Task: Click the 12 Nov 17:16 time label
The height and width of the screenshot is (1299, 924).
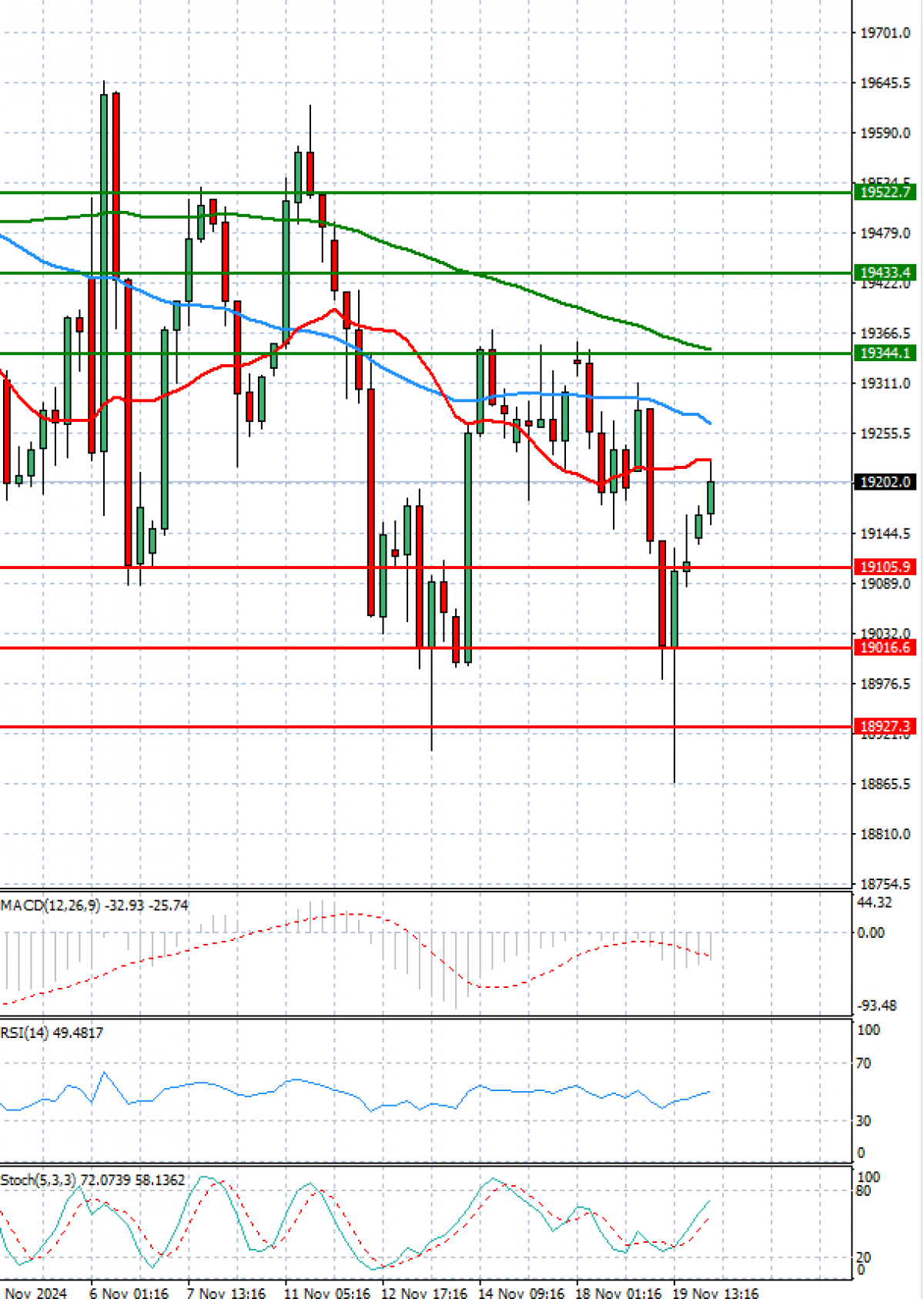Action: pyautogui.click(x=424, y=1294)
